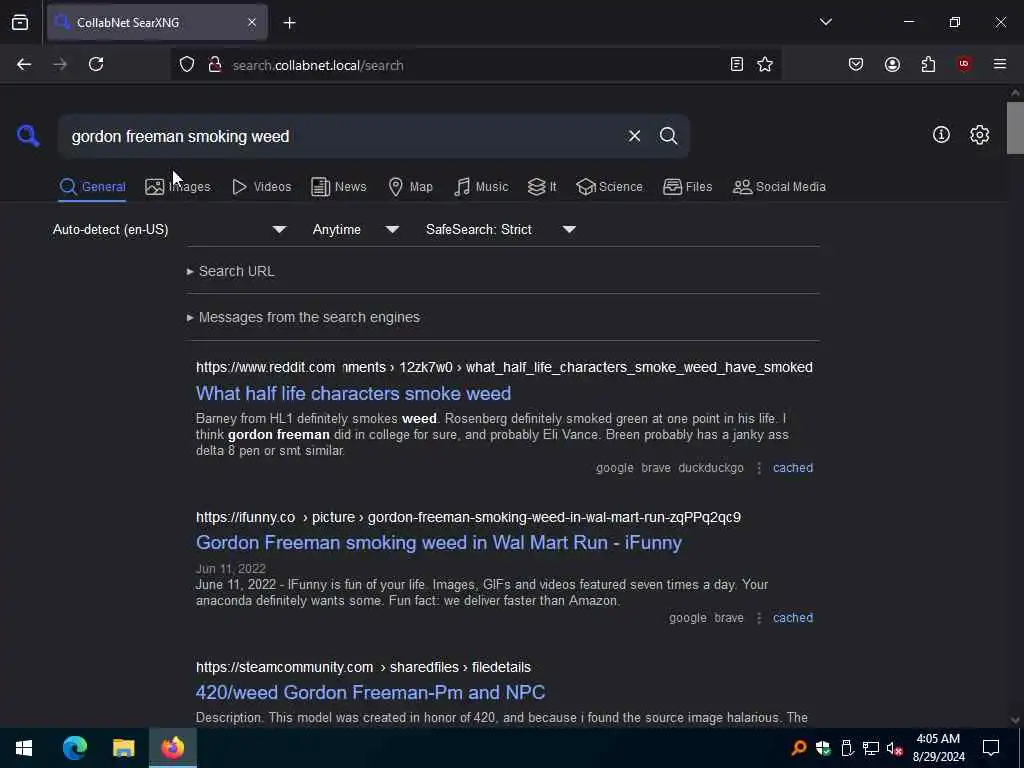Viewport: 1024px width, 768px height.
Task: Switch to the It category
Action: click(542, 187)
